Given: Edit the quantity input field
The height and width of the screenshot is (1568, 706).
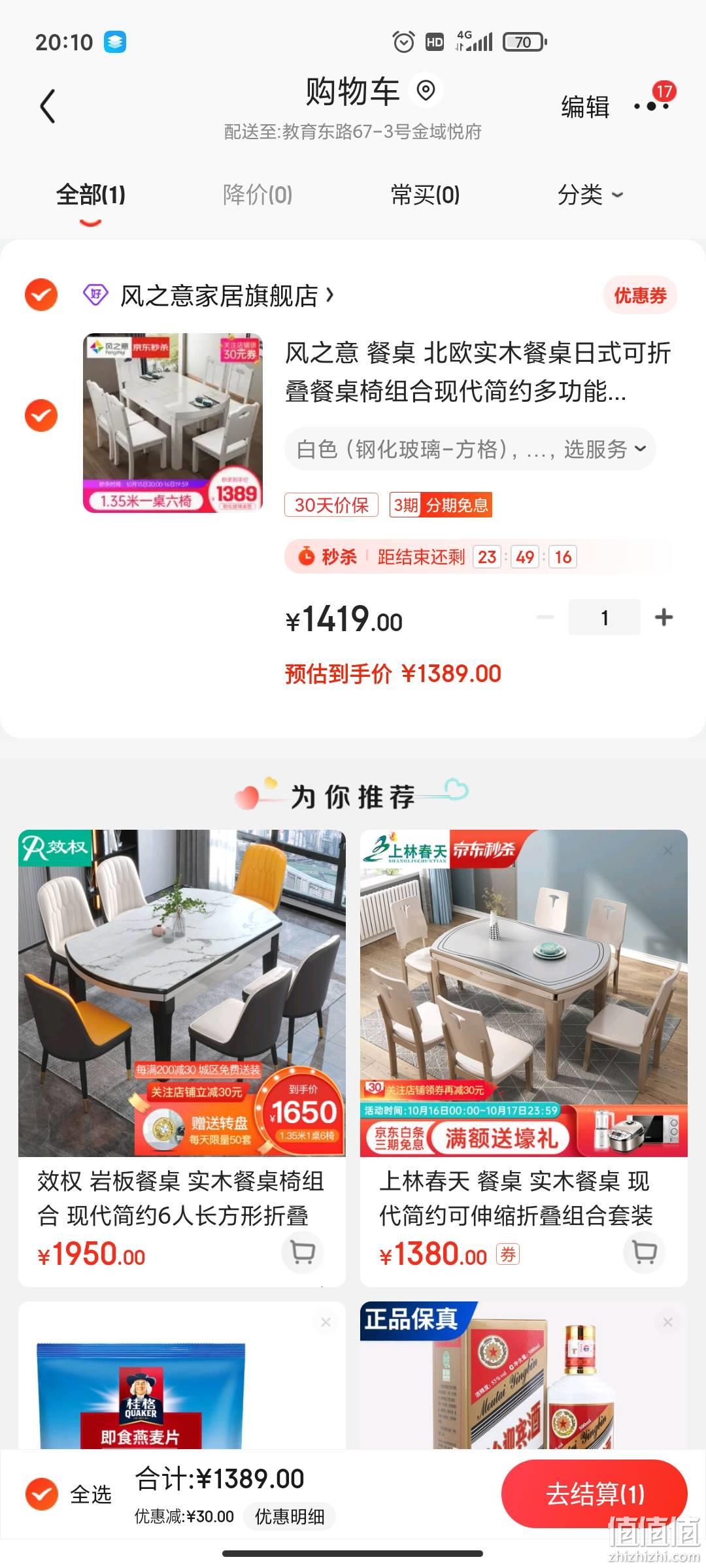Looking at the screenshot, I should tap(605, 617).
